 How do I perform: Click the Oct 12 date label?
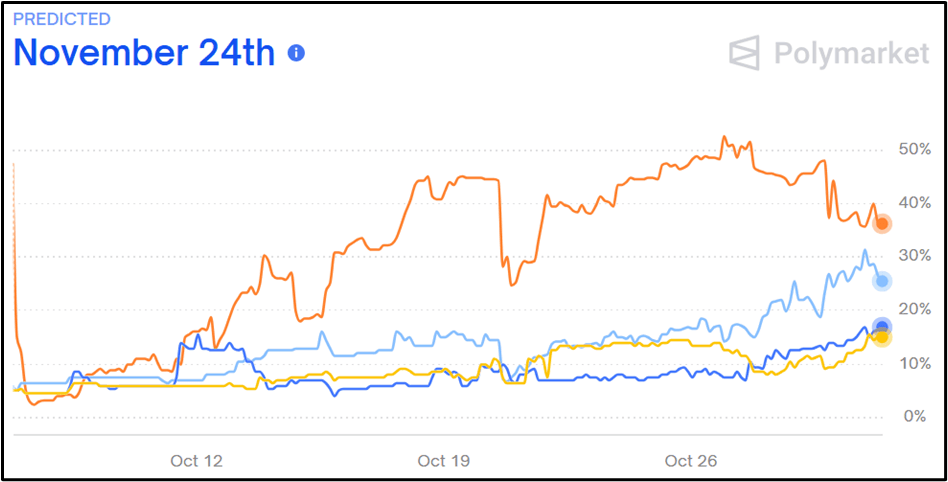(x=196, y=461)
